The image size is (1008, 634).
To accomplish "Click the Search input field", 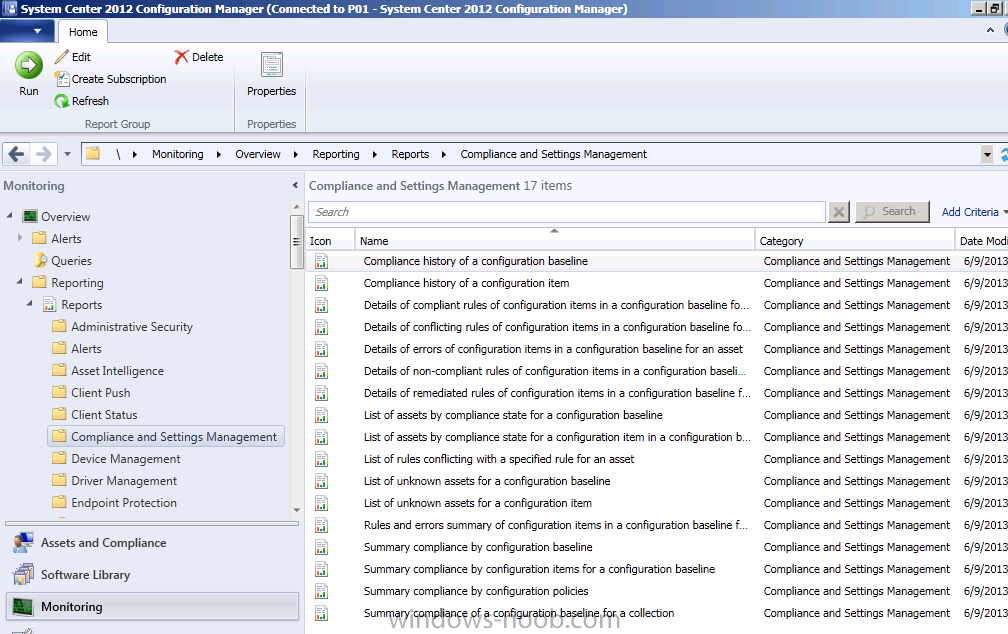I will 567,212.
